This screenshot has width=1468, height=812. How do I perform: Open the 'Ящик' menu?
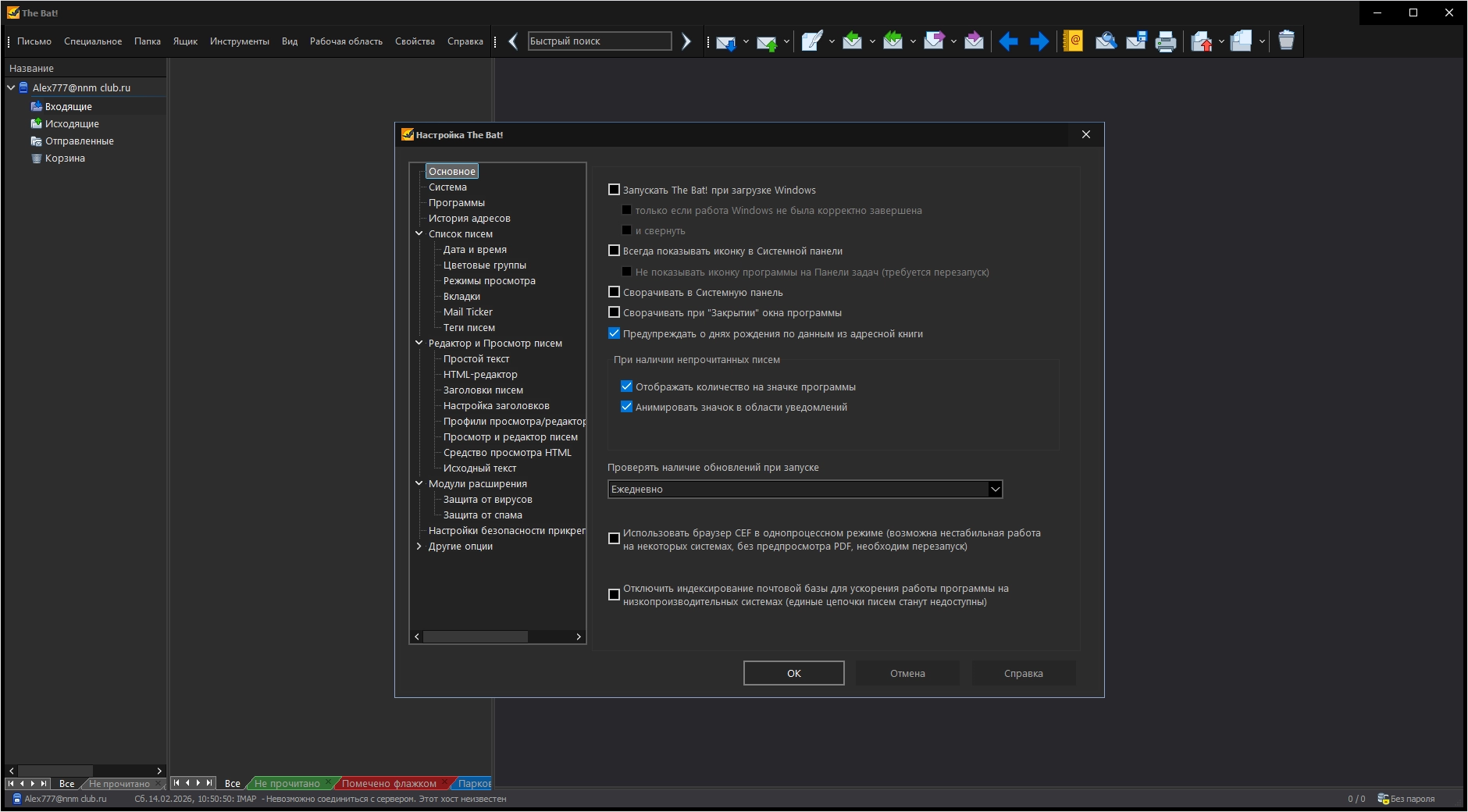pyautogui.click(x=185, y=41)
